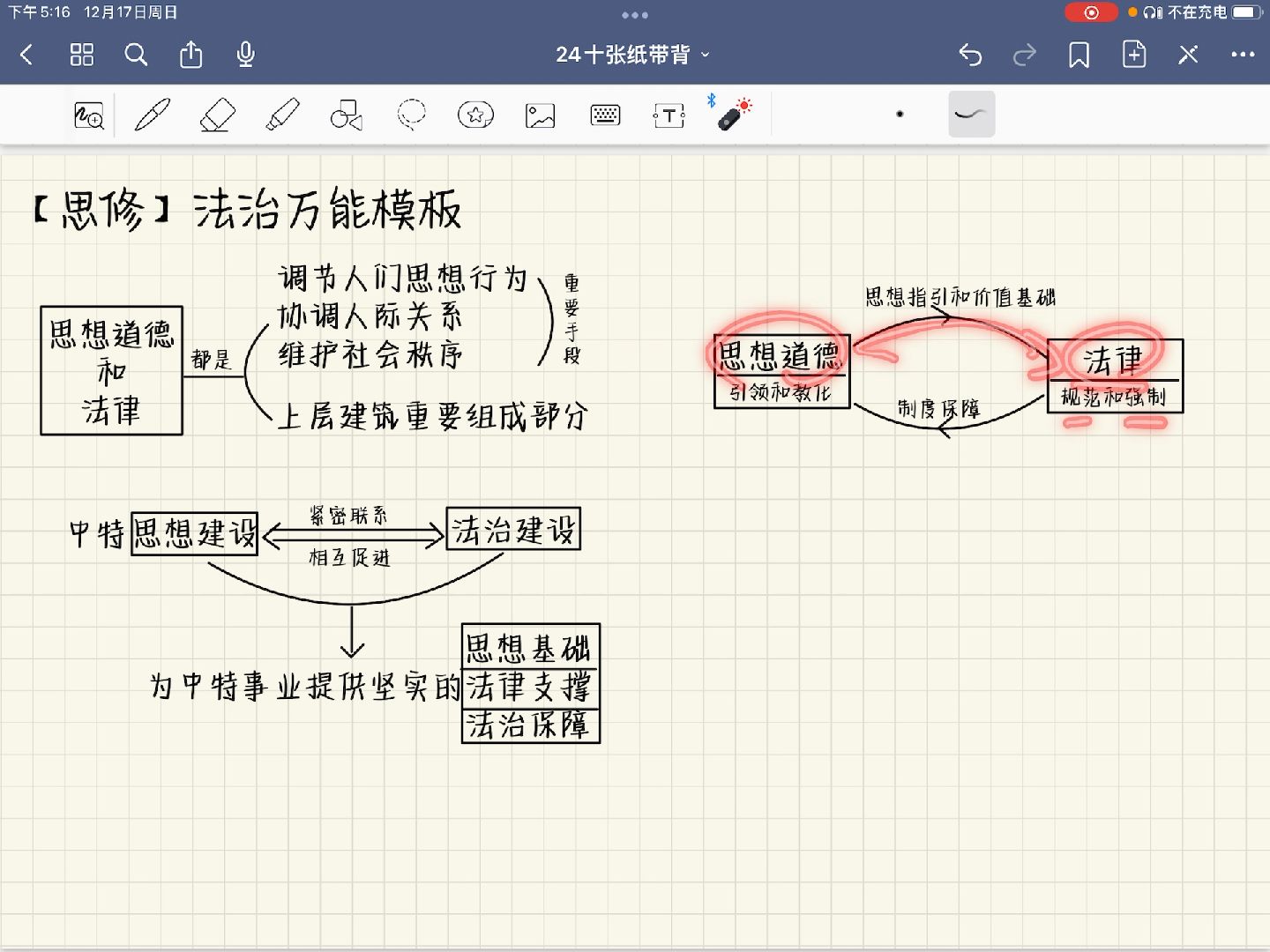Image resolution: width=1270 pixels, height=952 pixels.
Task: Select the Pen tool
Action: [152, 115]
